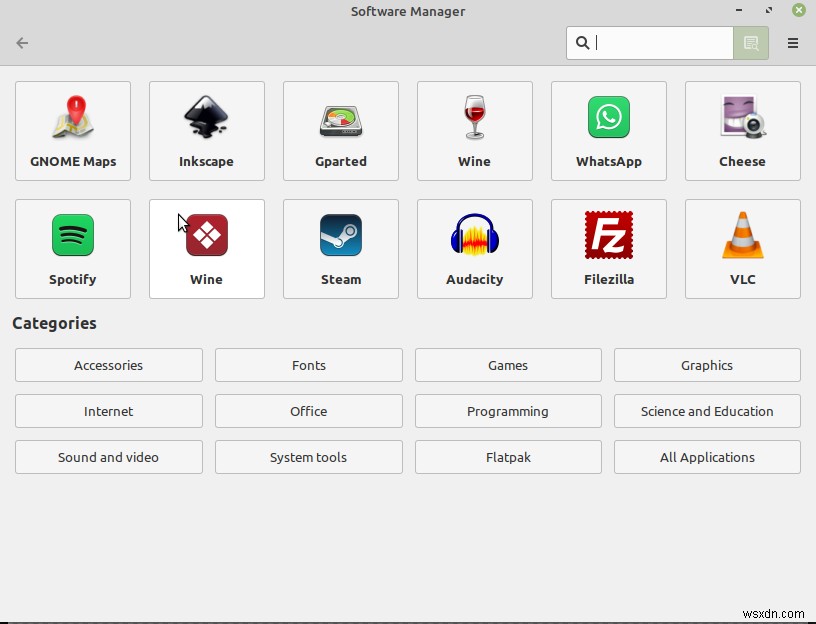Open the Steam app tile
The height and width of the screenshot is (624, 816).
341,249
